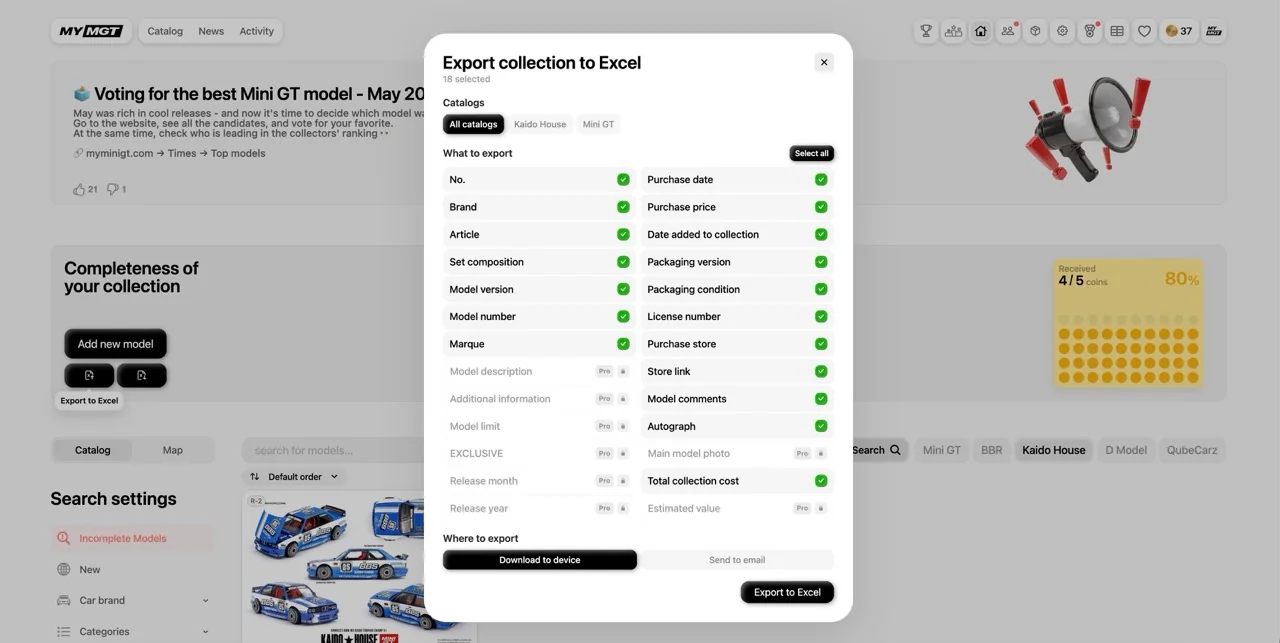Click the MY MGT logo at top left
The image size is (1280, 643).
click(91, 31)
